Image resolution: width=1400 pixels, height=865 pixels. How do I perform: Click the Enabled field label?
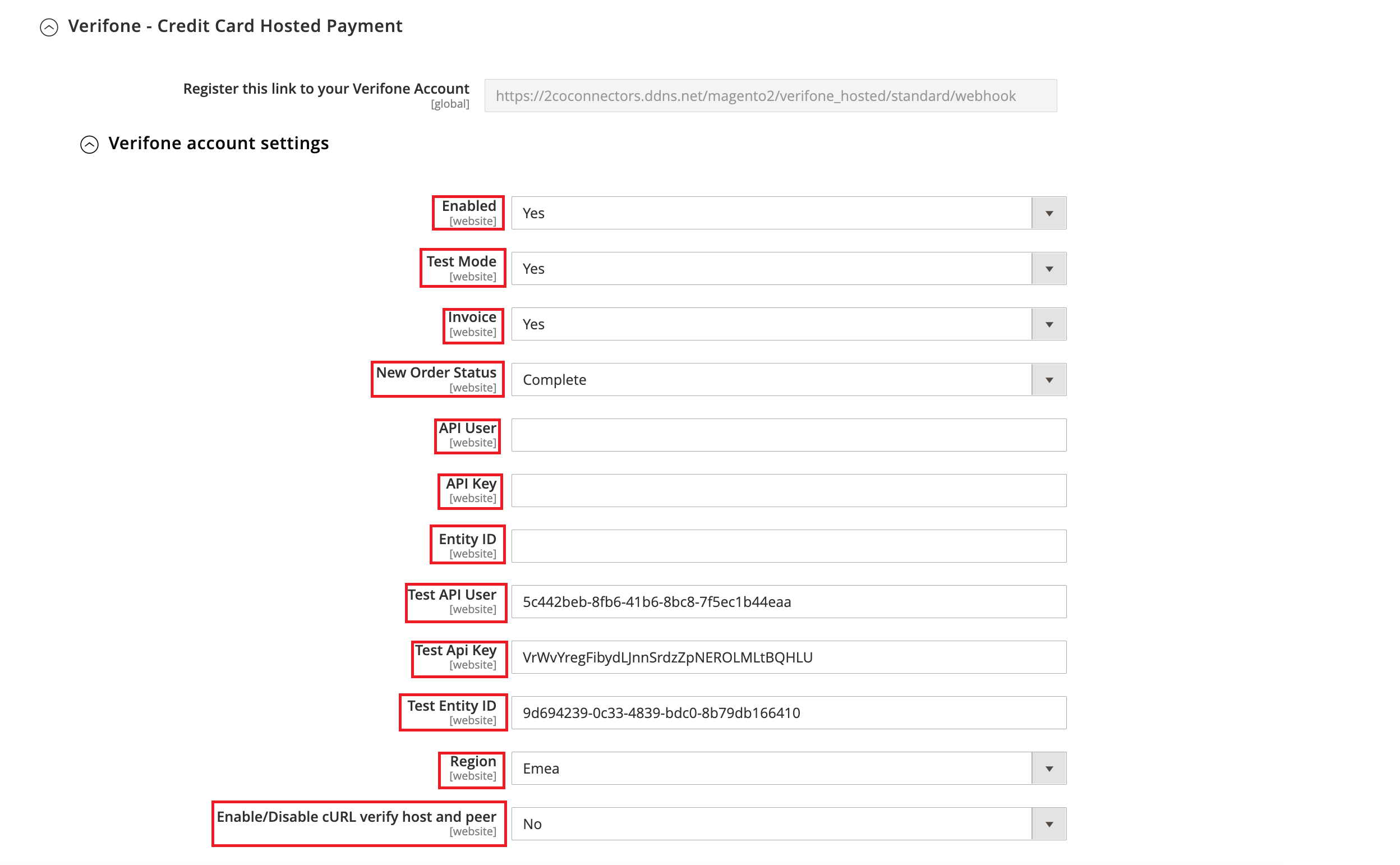(468, 206)
